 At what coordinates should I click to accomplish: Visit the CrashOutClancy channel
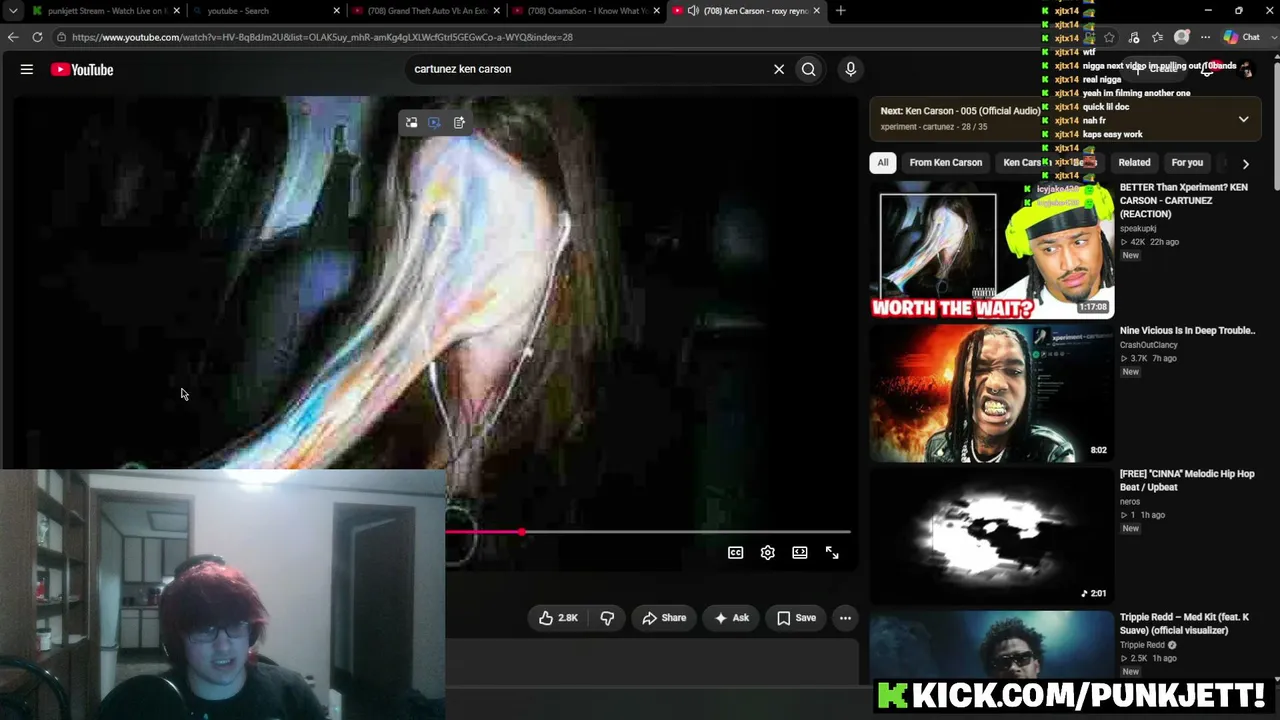click(1149, 345)
